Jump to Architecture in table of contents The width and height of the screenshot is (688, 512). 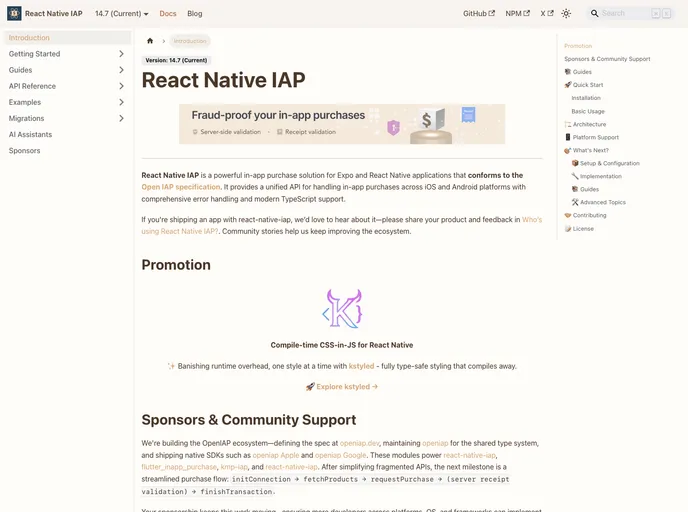coord(585,125)
